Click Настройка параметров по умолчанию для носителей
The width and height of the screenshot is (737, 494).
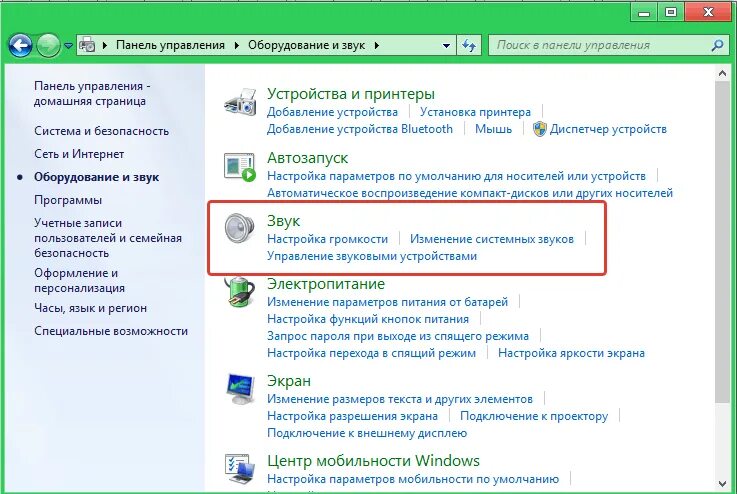point(456,176)
